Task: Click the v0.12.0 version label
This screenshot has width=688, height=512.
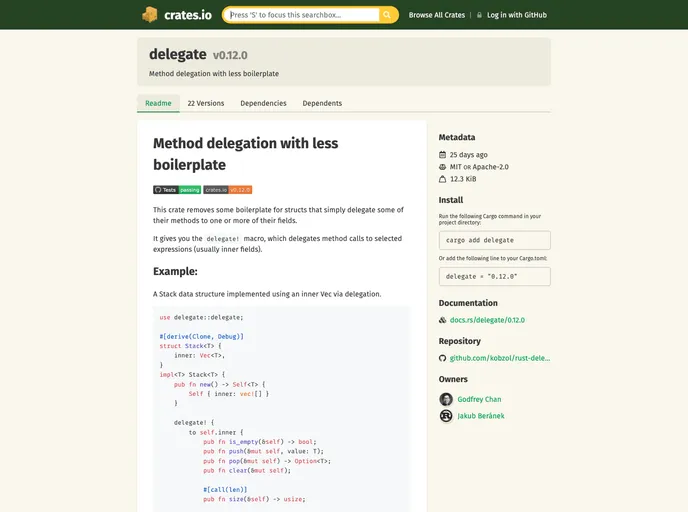Action: (230, 55)
